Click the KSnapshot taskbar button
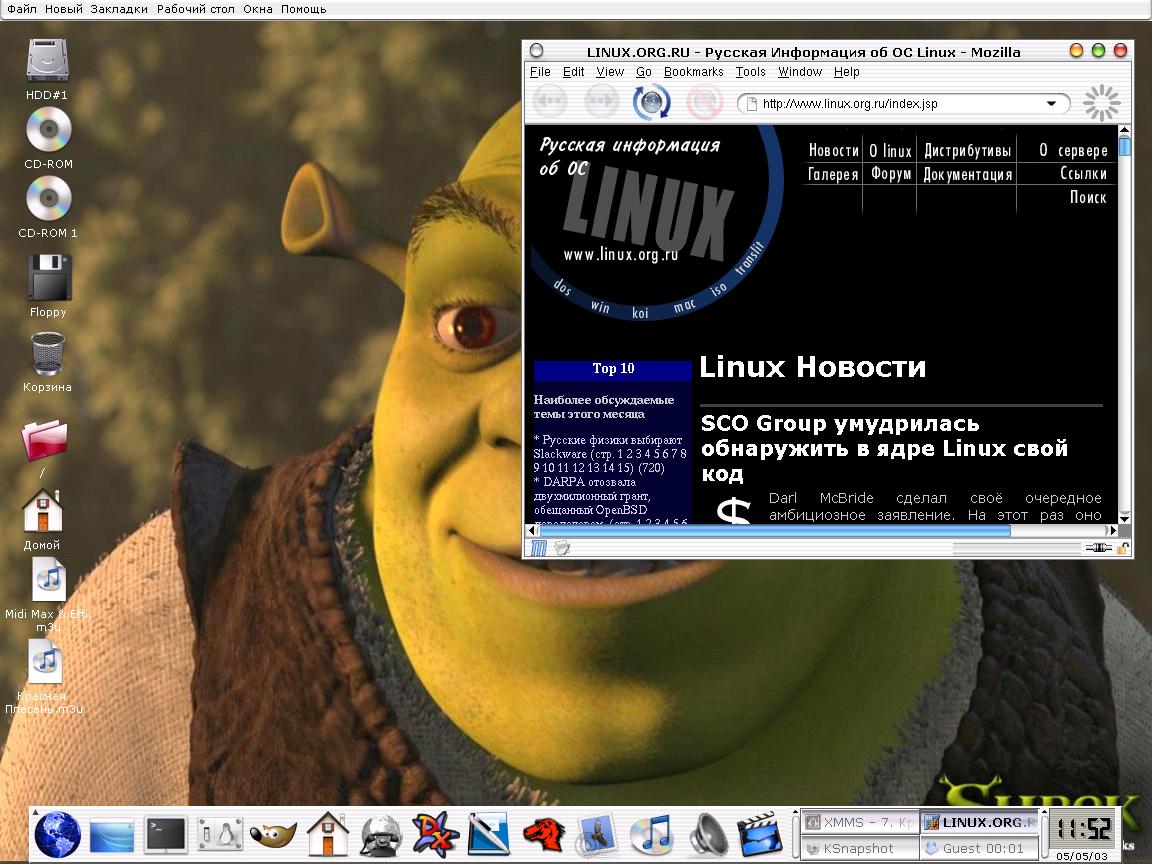Viewport: 1152px width, 864px height. 859,849
